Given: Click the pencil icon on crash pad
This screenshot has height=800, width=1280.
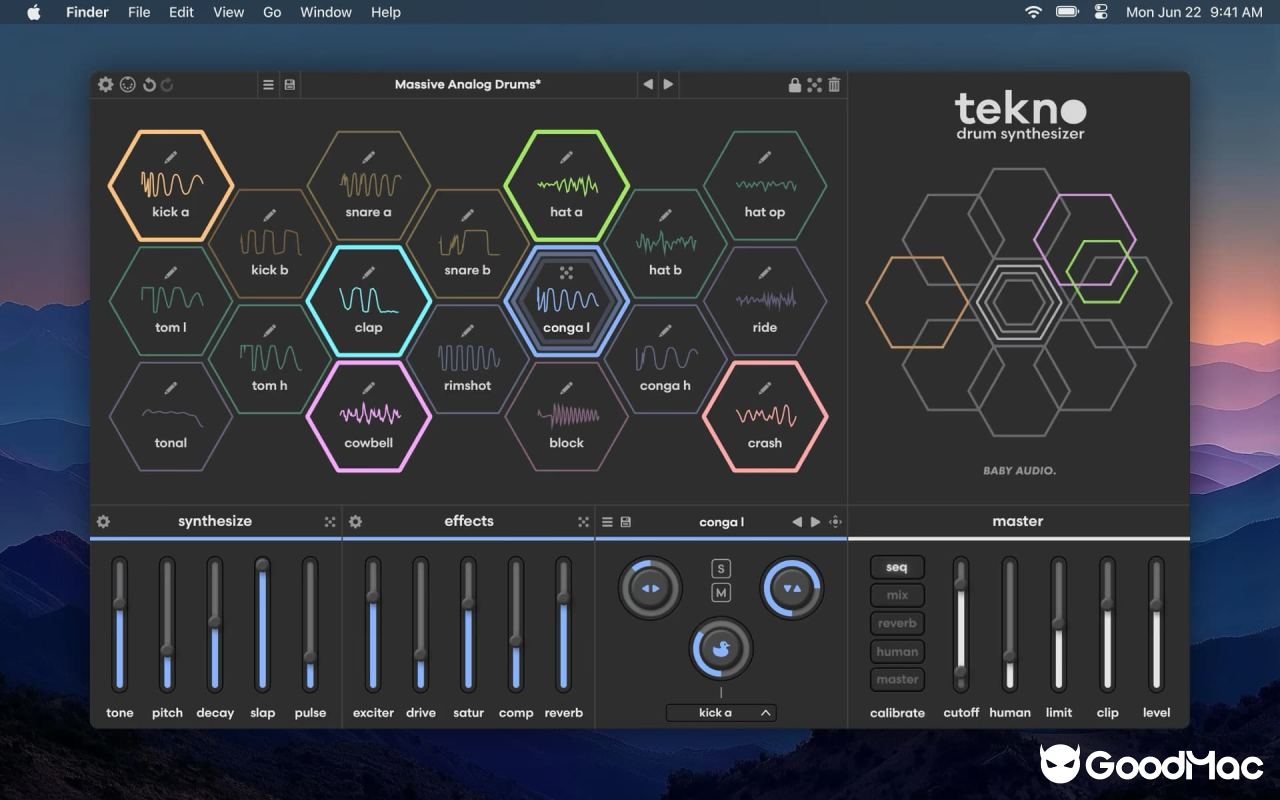Looking at the screenshot, I should (765, 388).
